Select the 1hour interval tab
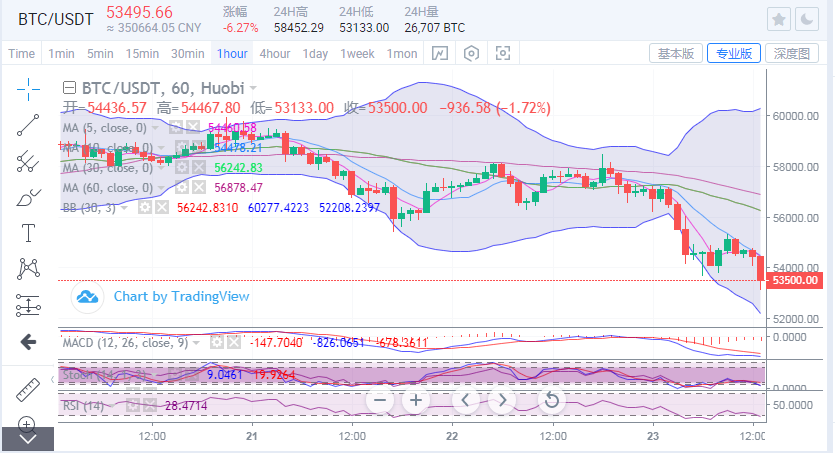Screen dimensions: 835x453 (232, 54)
